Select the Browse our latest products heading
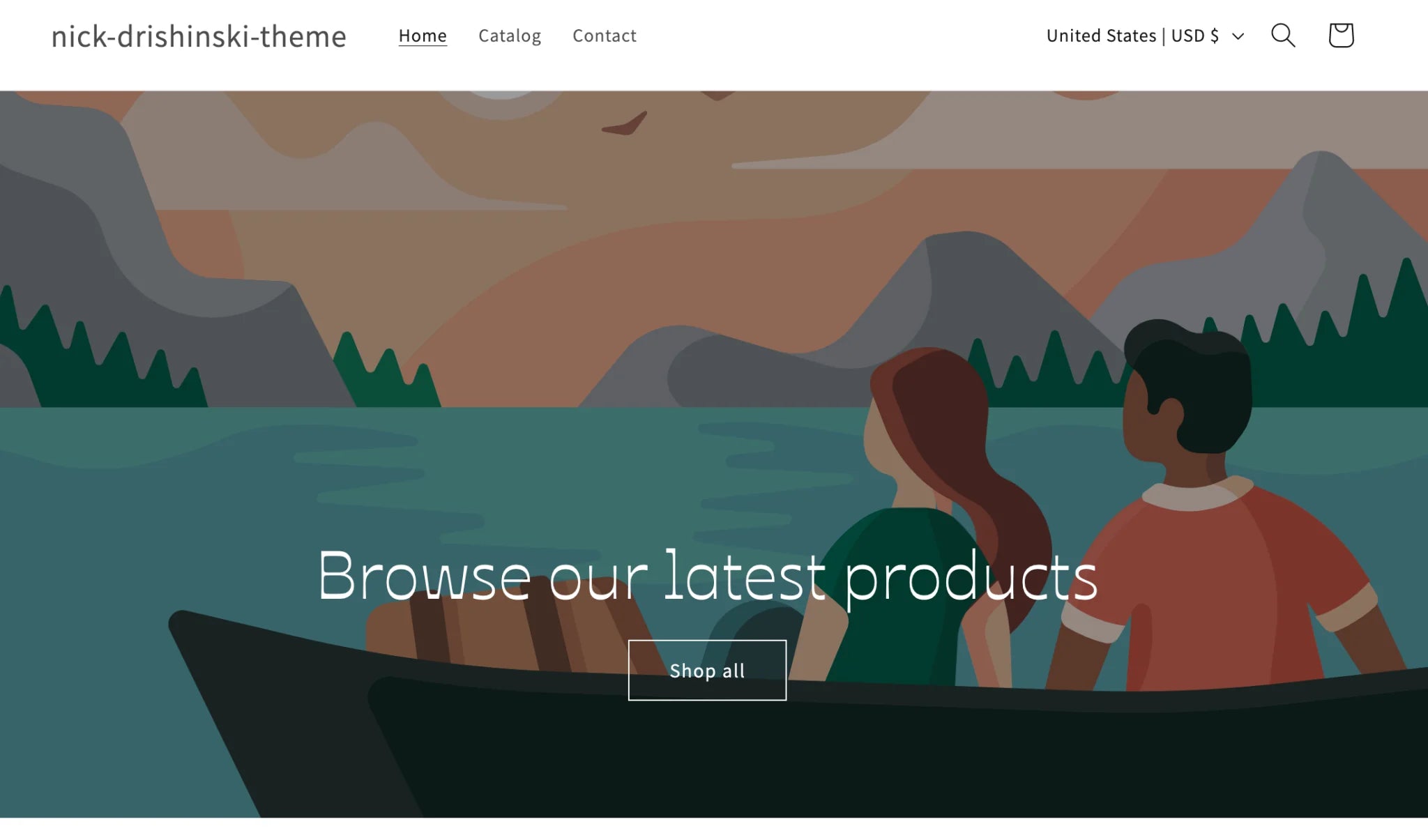 click(x=707, y=576)
